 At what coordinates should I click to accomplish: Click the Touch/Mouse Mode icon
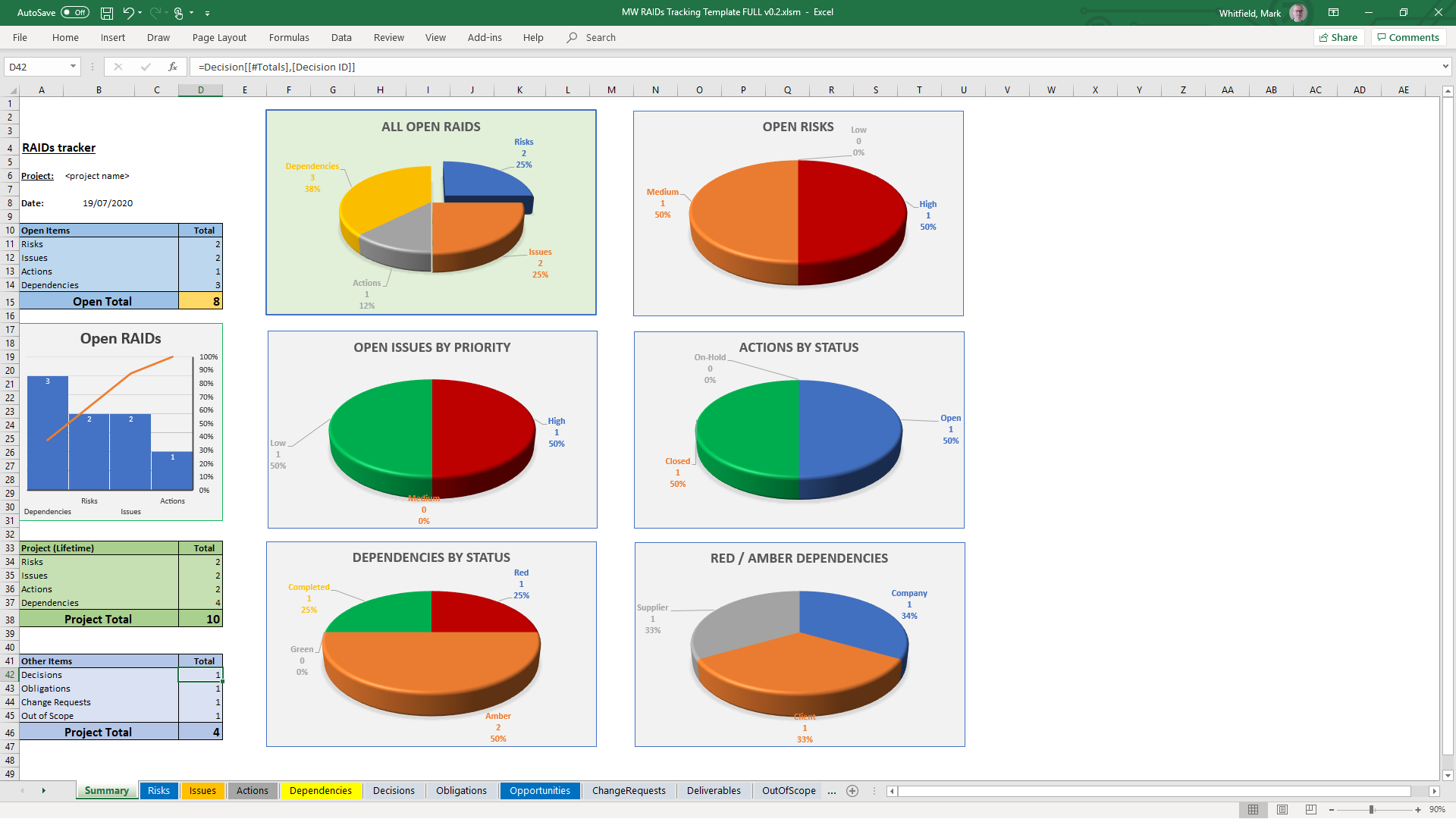(179, 13)
